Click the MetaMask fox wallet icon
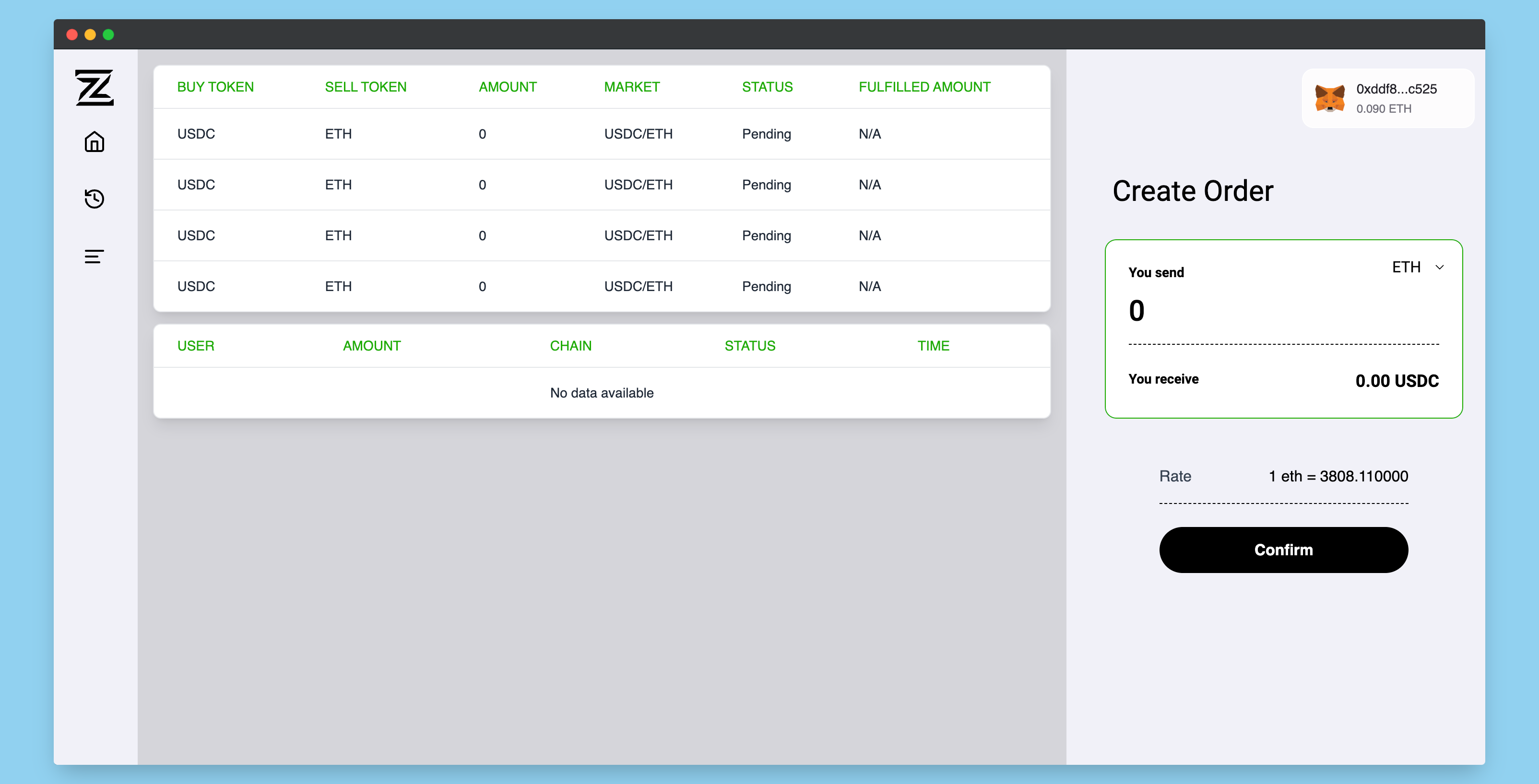This screenshot has width=1539, height=784. coord(1329,98)
